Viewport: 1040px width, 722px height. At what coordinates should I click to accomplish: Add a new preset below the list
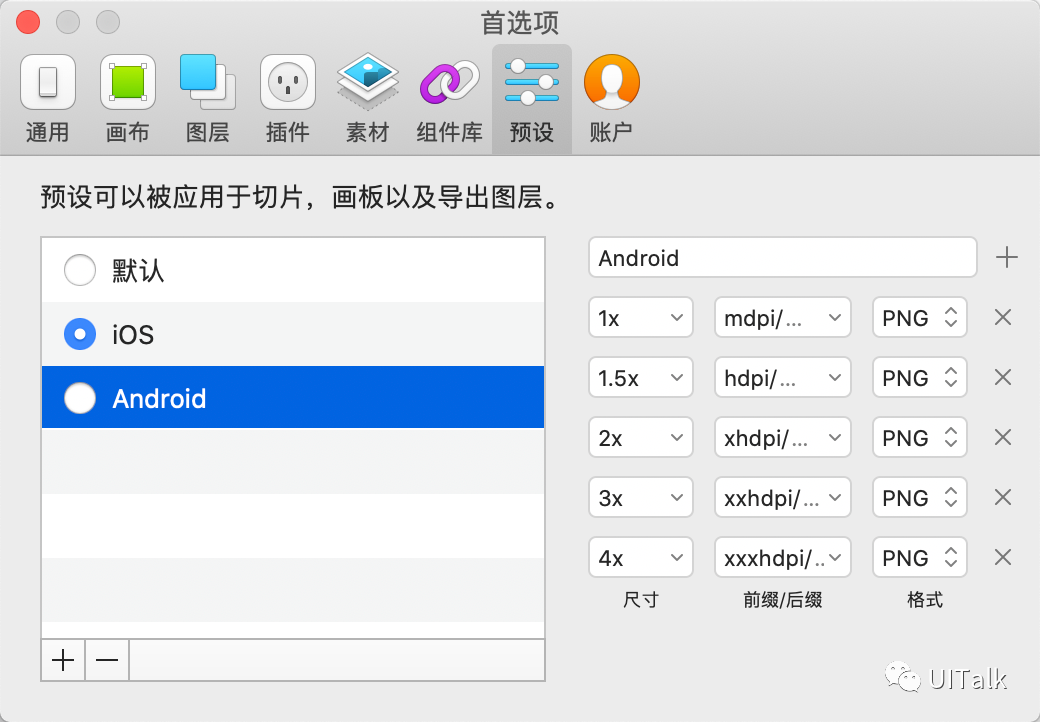(x=63, y=660)
